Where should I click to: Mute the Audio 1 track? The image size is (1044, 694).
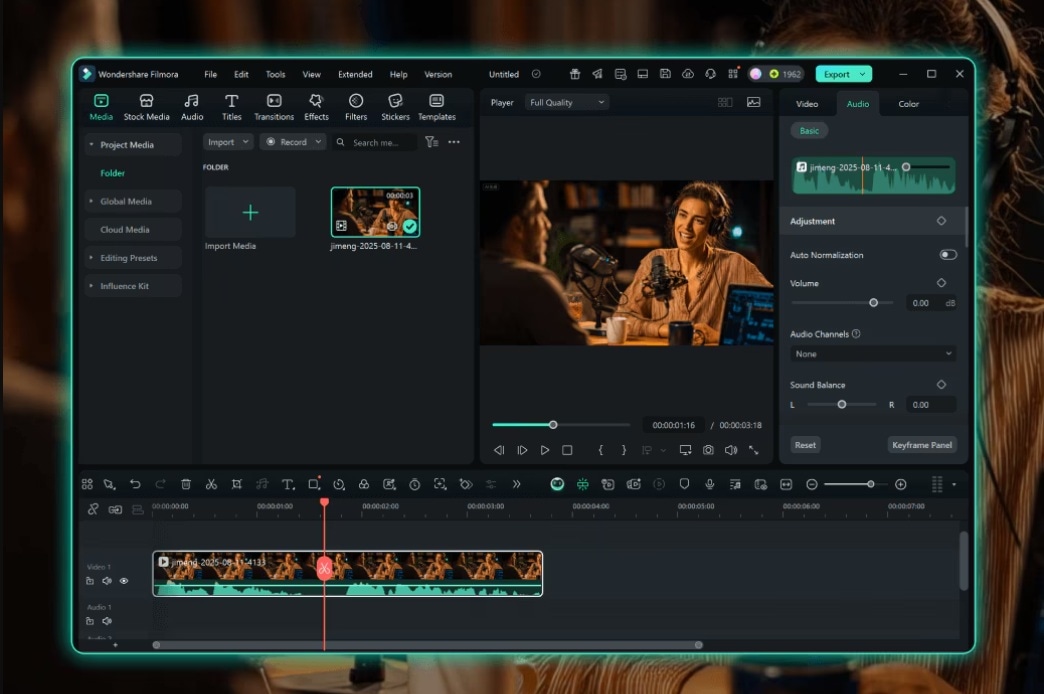tap(107, 621)
